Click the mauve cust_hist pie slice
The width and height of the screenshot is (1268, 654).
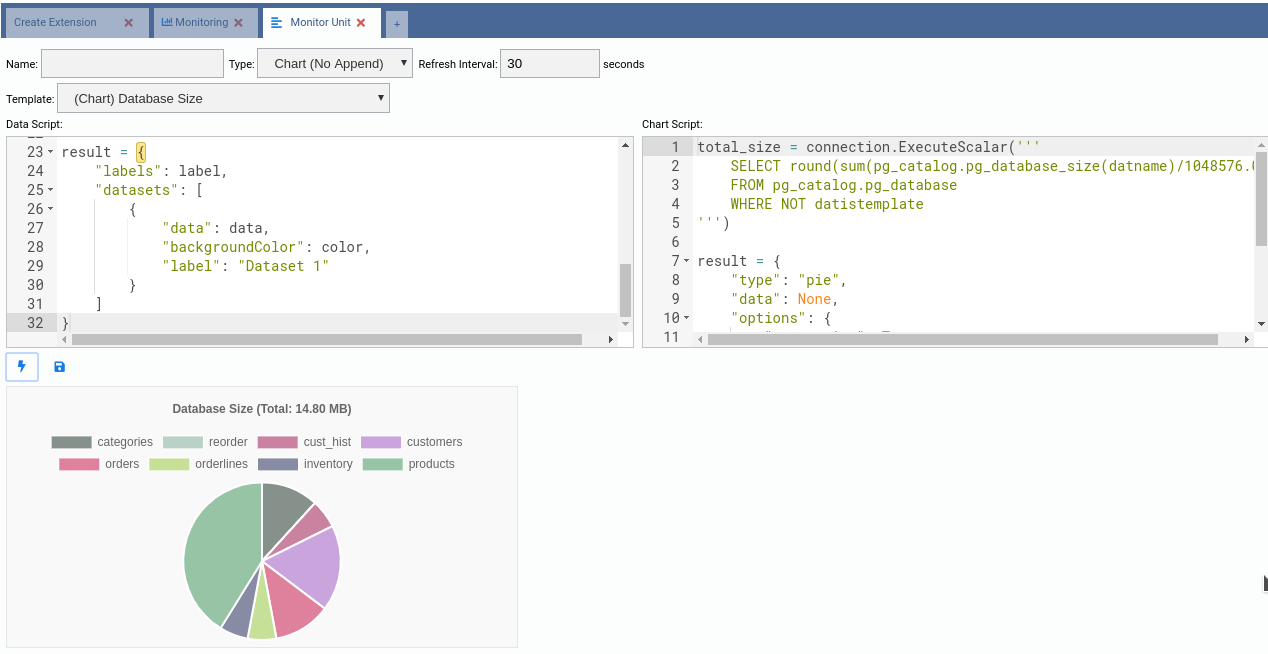(309, 527)
